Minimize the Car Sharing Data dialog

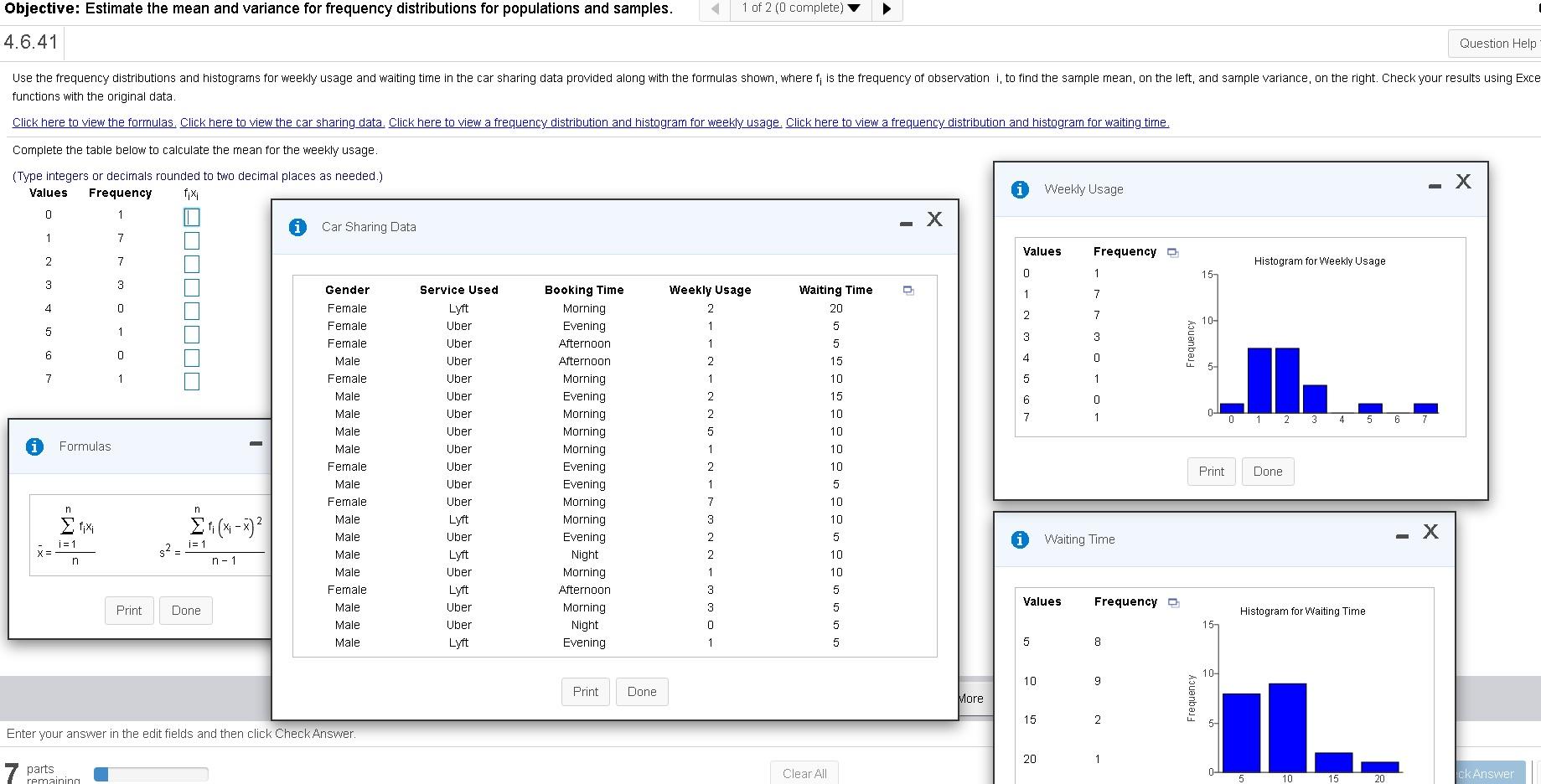click(x=906, y=224)
